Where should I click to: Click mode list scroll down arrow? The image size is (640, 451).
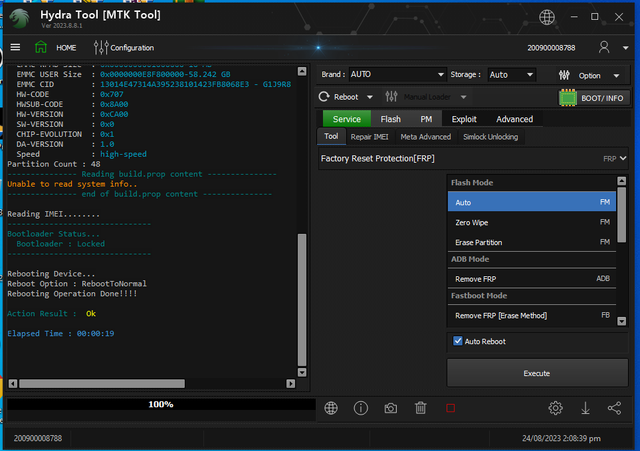[x=622, y=321]
